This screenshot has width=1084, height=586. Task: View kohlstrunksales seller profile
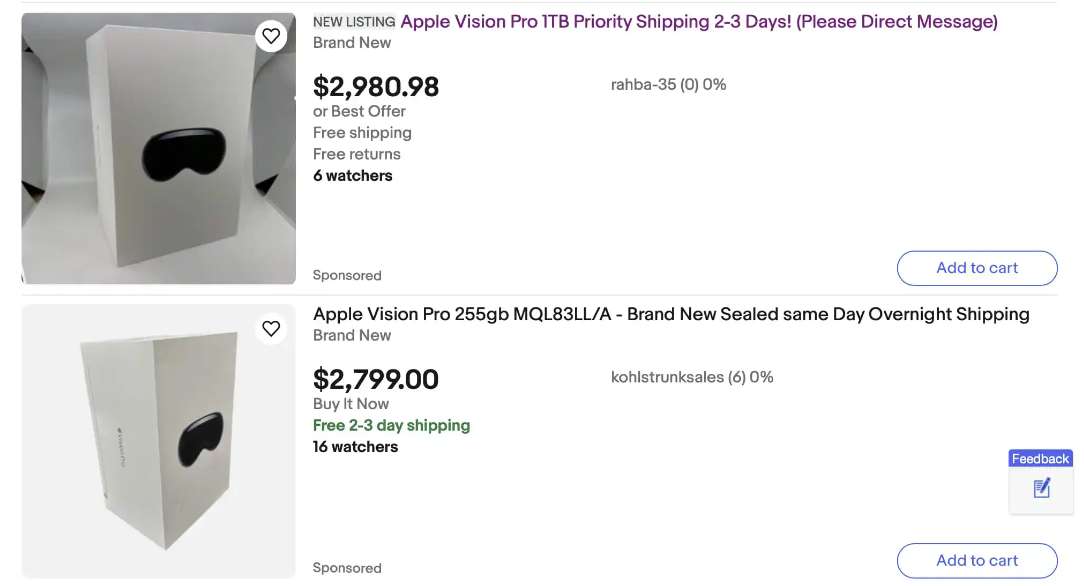(x=692, y=377)
